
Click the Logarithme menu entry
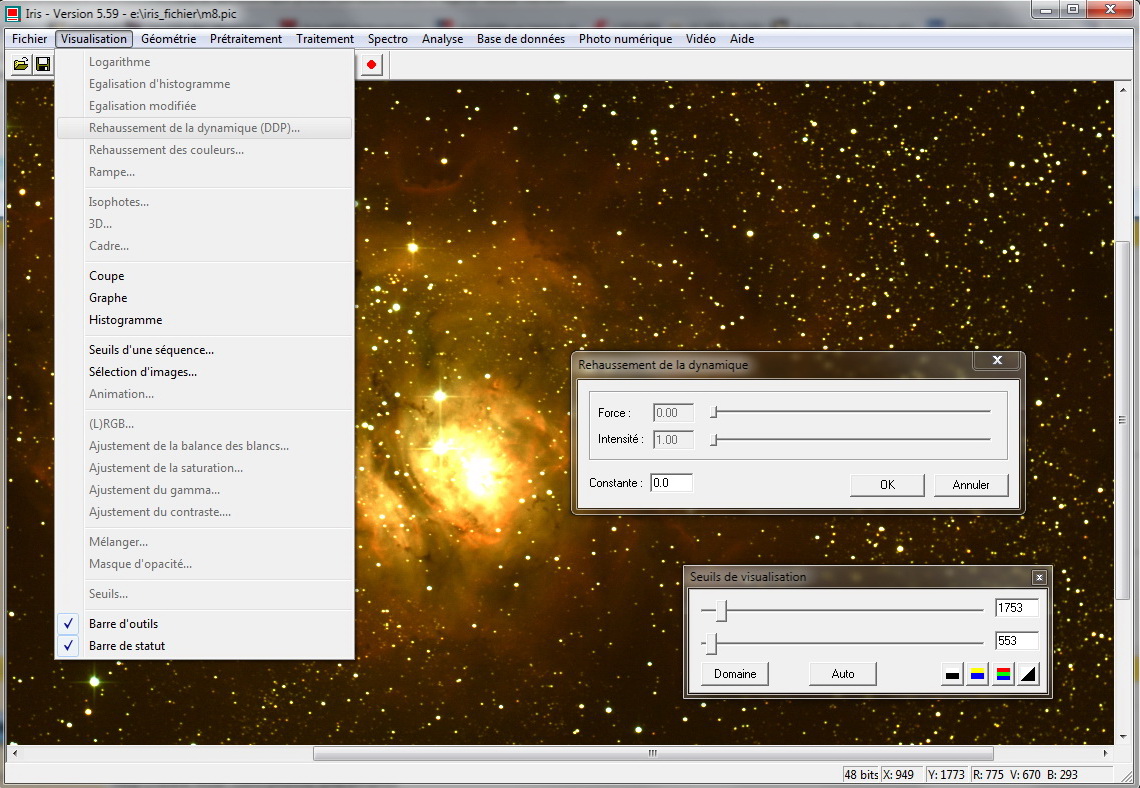click(205, 62)
